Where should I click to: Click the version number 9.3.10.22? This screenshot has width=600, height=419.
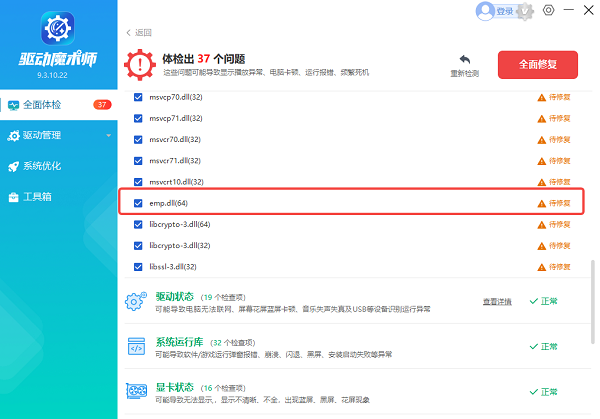point(52,75)
